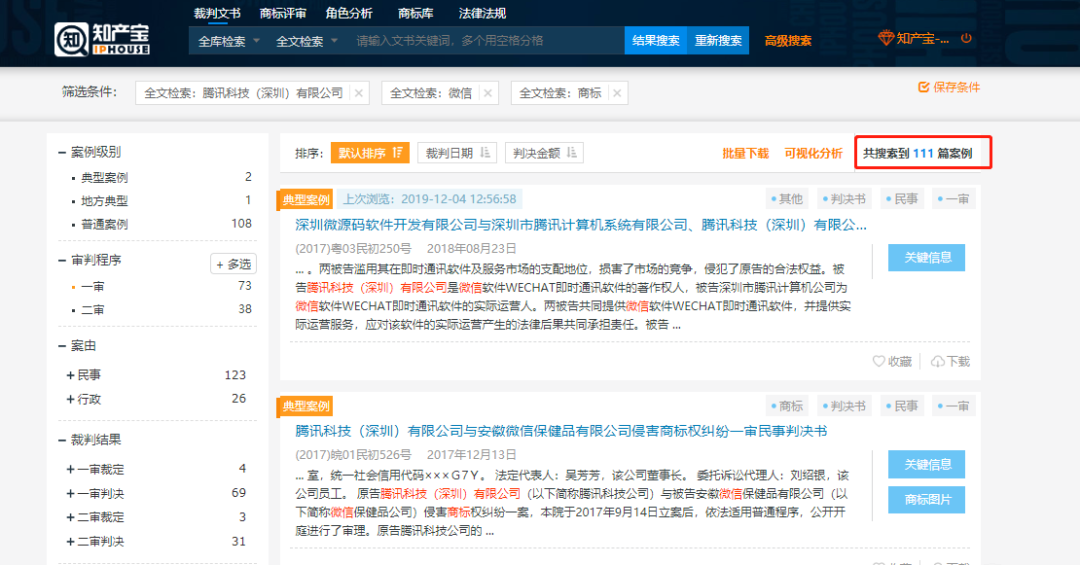The height and width of the screenshot is (565, 1080).
Task: Click case number (2017)皖01民初526号
Action: [353, 455]
